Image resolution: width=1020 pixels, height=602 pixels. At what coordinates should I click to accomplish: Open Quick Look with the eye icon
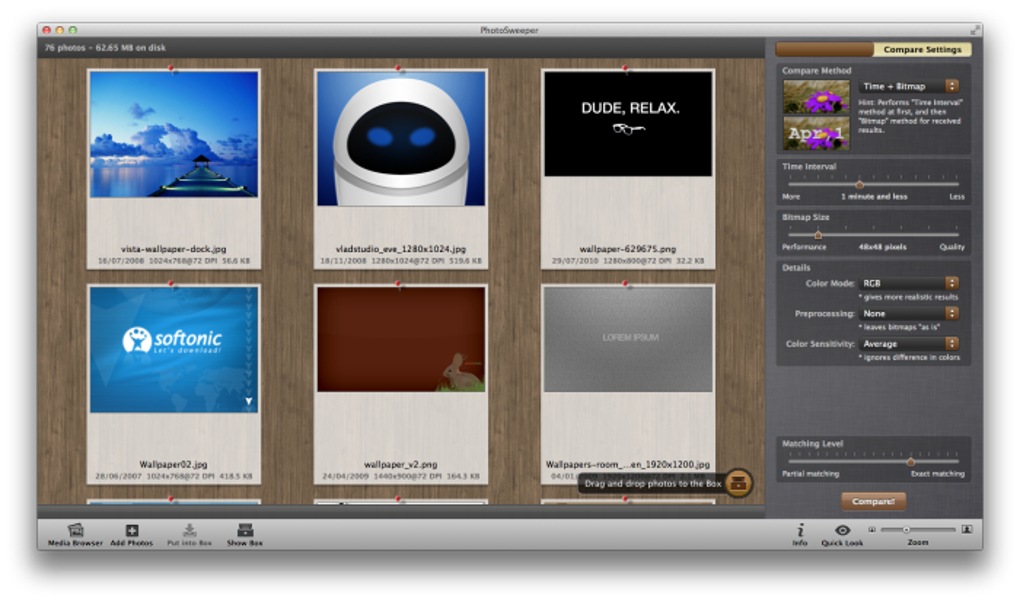pos(842,530)
